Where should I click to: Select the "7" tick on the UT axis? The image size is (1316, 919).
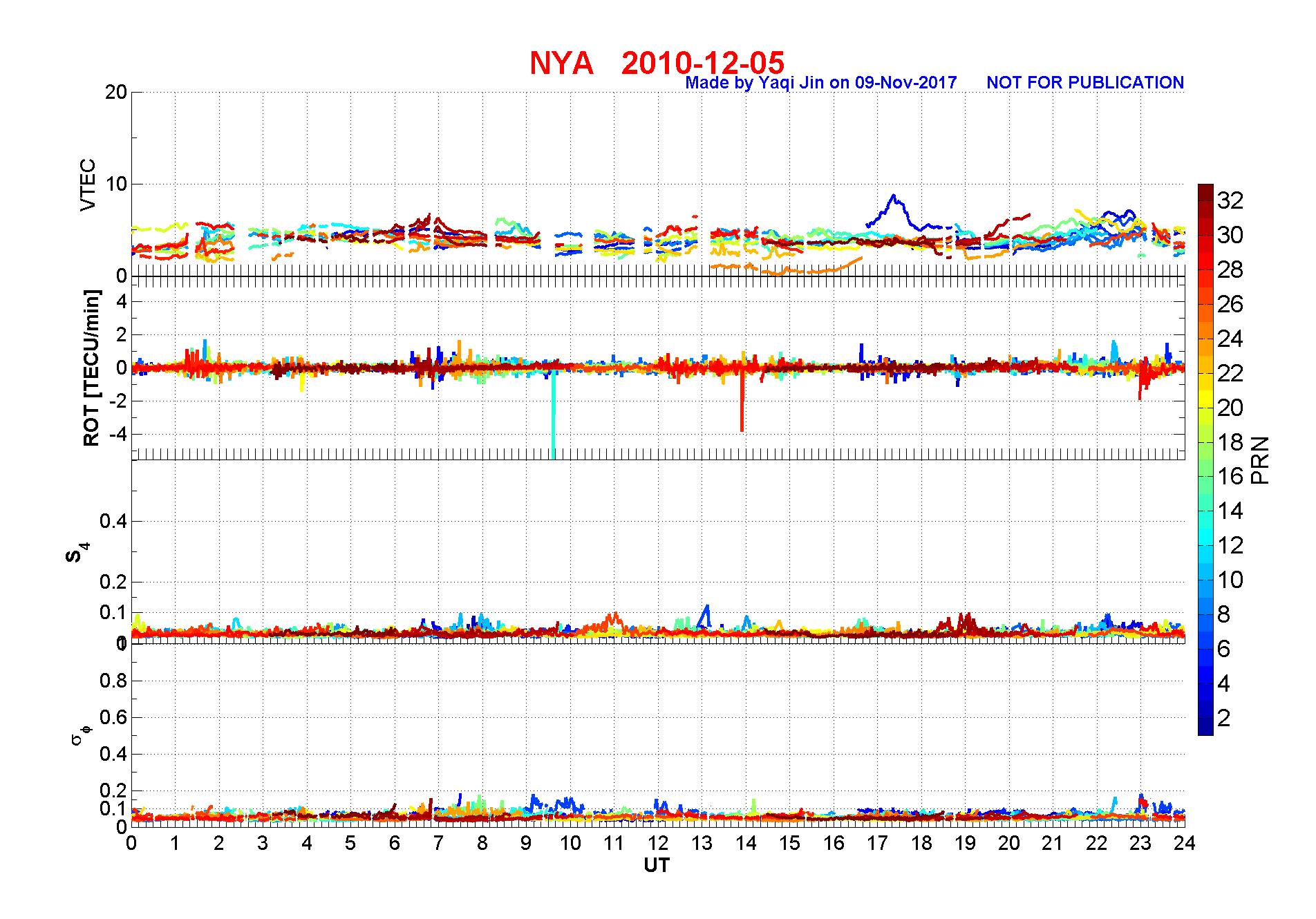point(438,843)
